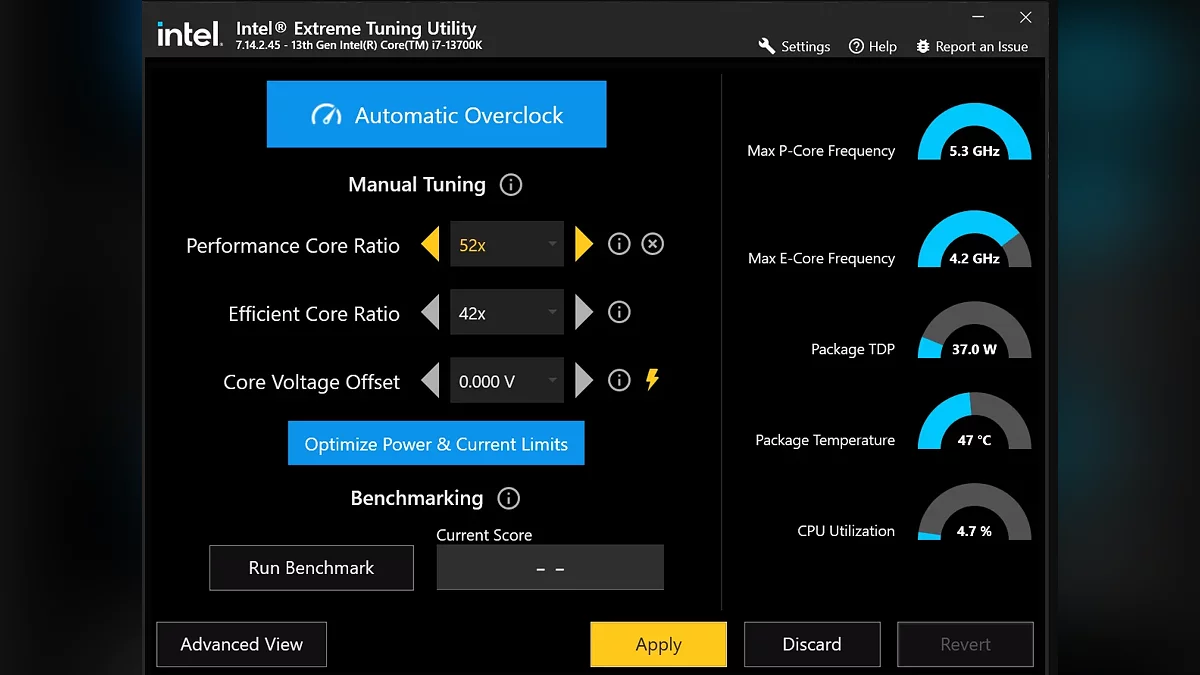
Task: Increase the Core Voltage Offset with right arrow
Action: point(584,381)
